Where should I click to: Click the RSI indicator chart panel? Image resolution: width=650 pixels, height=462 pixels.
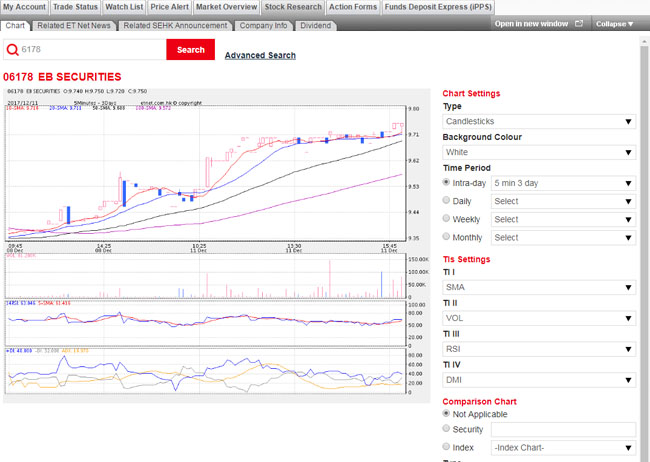[x=206, y=323]
